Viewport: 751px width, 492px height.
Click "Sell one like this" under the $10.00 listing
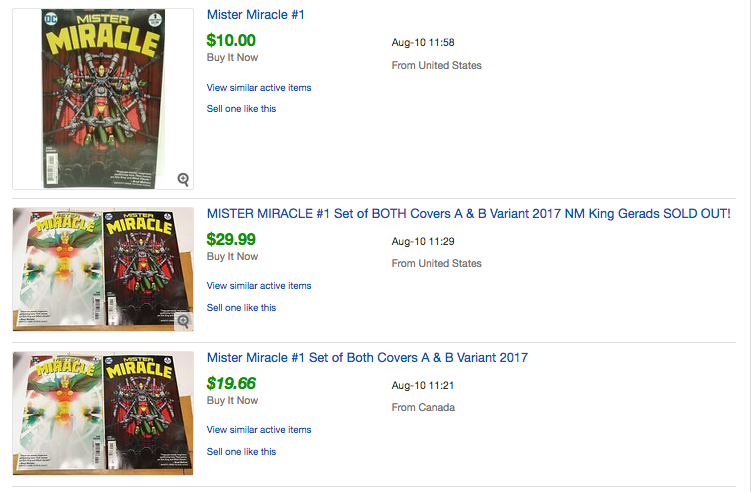(x=241, y=109)
